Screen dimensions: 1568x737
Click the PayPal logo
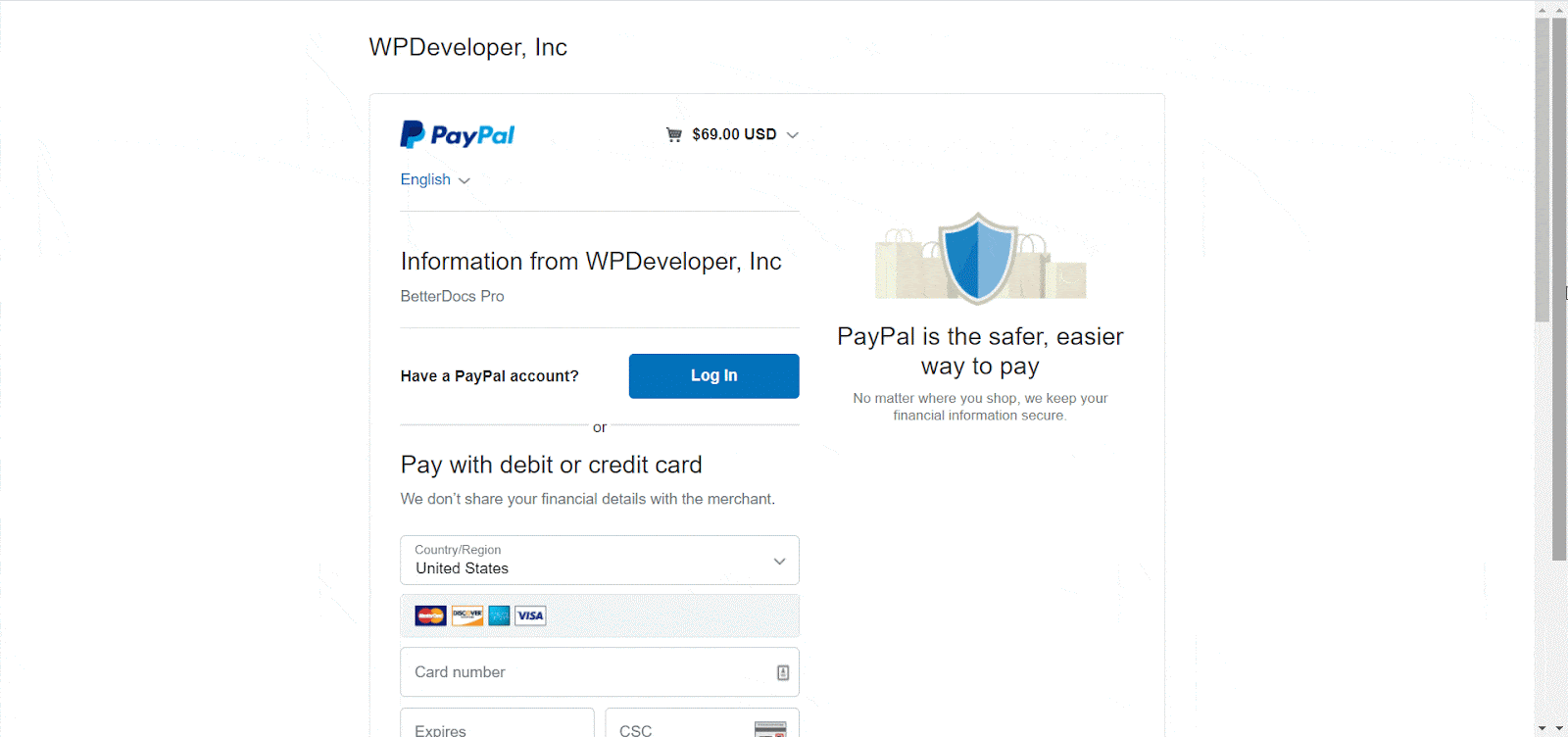(458, 134)
